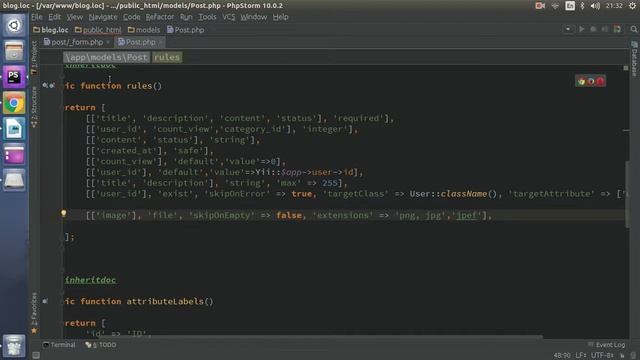Open in Chrome browser popup icon
The width and height of the screenshot is (640, 360).
pyautogui.click(x=581, y=81)
